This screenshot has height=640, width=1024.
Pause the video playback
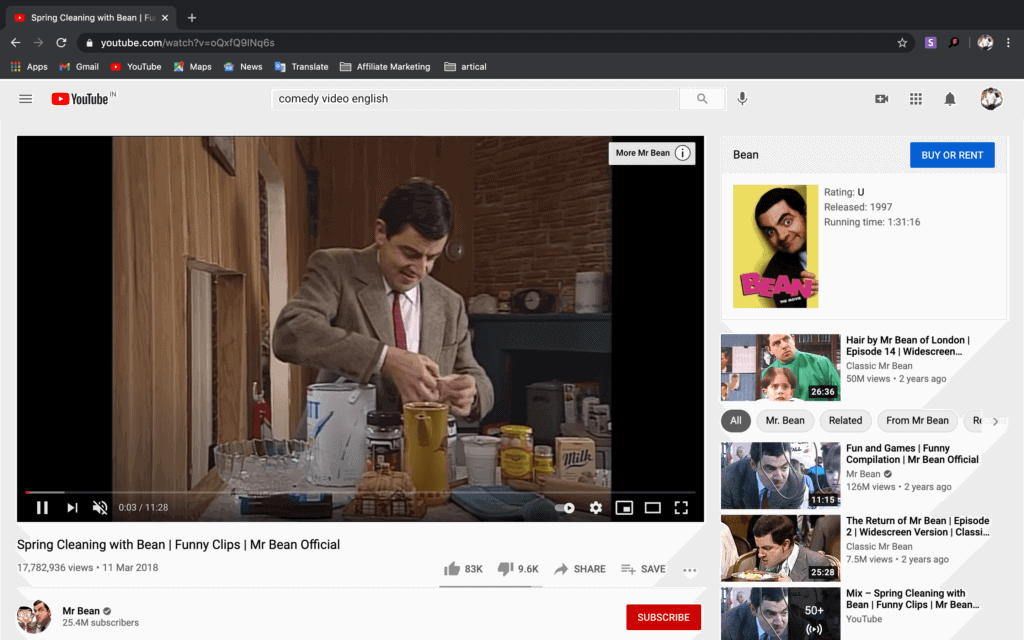tap(42, 507)
